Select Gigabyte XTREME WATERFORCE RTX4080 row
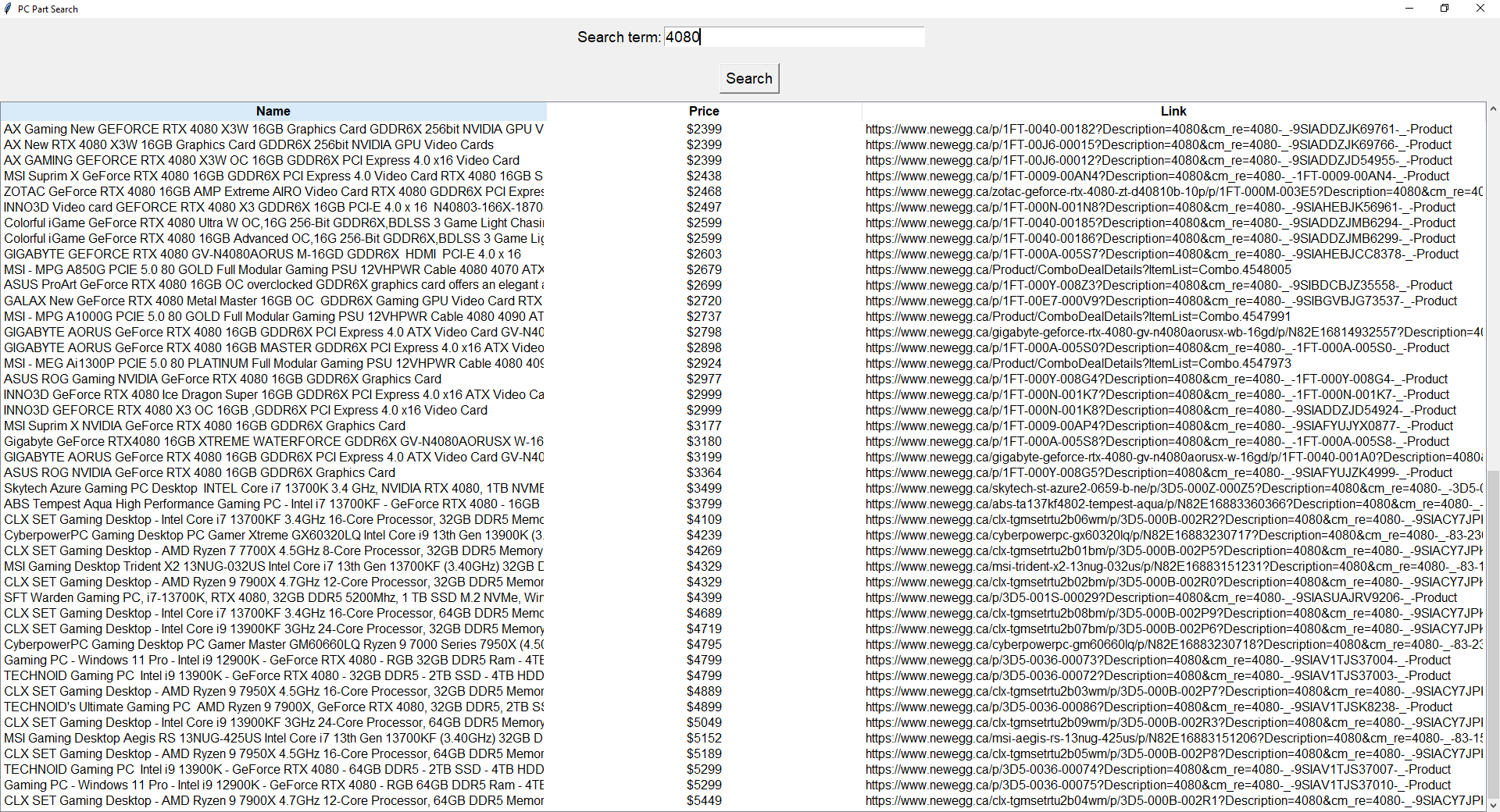1500x812 pixels. 742,441
